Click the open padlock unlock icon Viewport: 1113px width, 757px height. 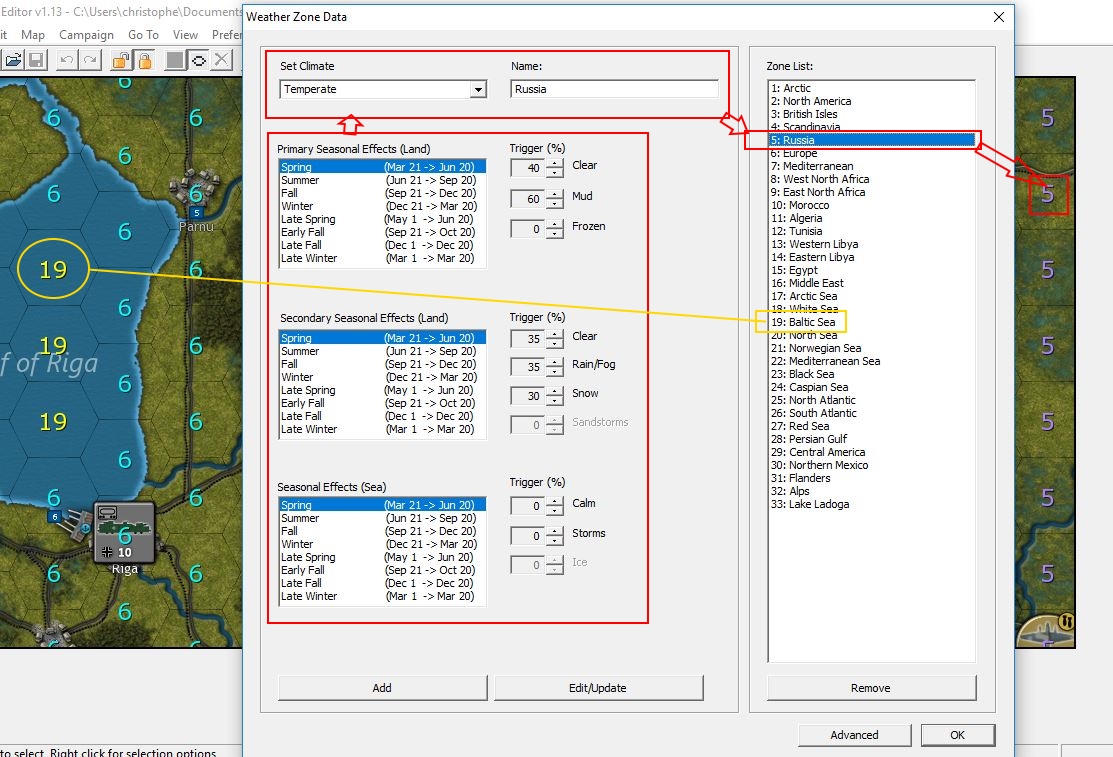coord(121,60)
